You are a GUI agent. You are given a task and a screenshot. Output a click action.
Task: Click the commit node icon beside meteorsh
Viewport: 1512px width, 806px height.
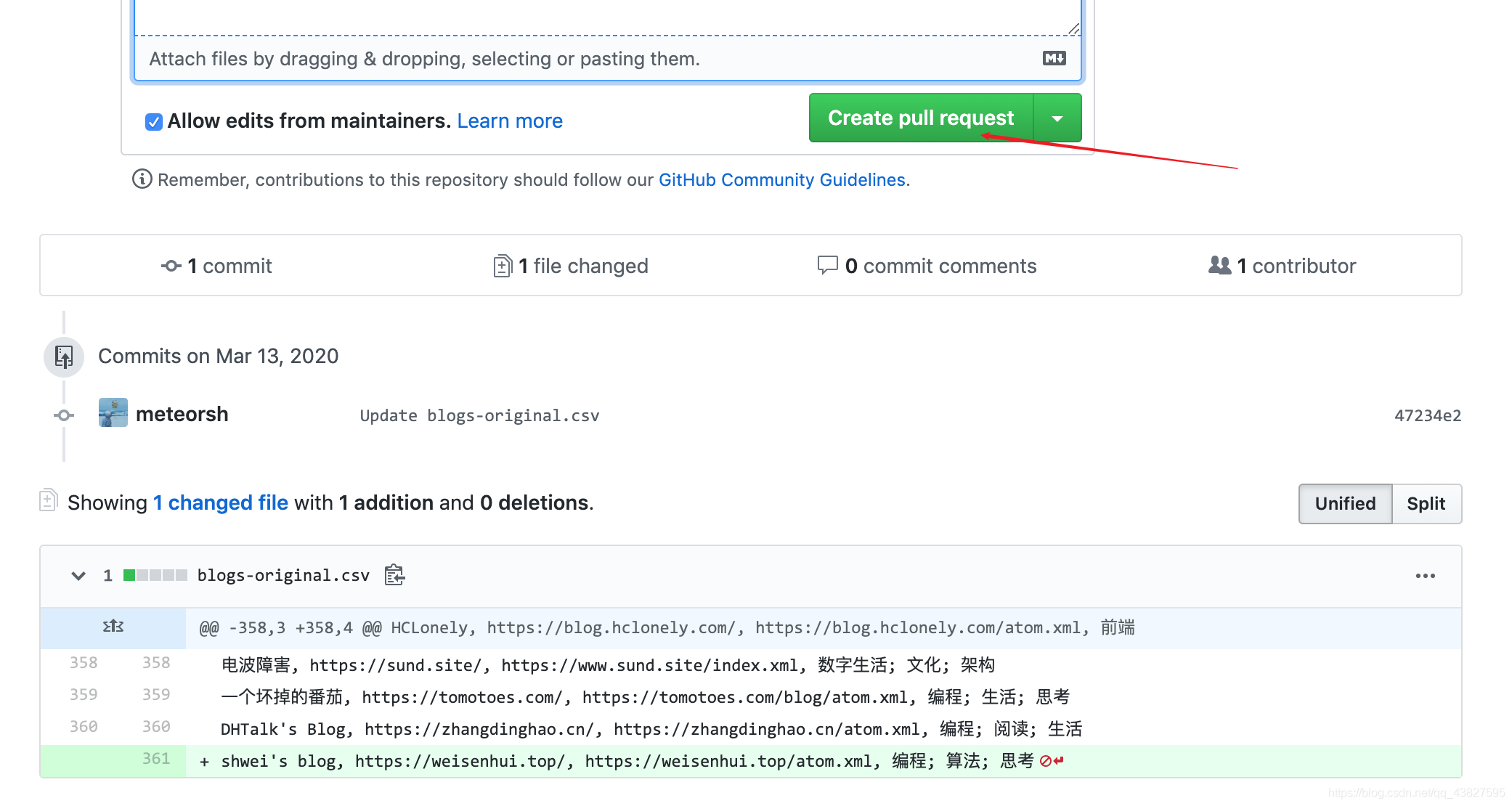64,415
